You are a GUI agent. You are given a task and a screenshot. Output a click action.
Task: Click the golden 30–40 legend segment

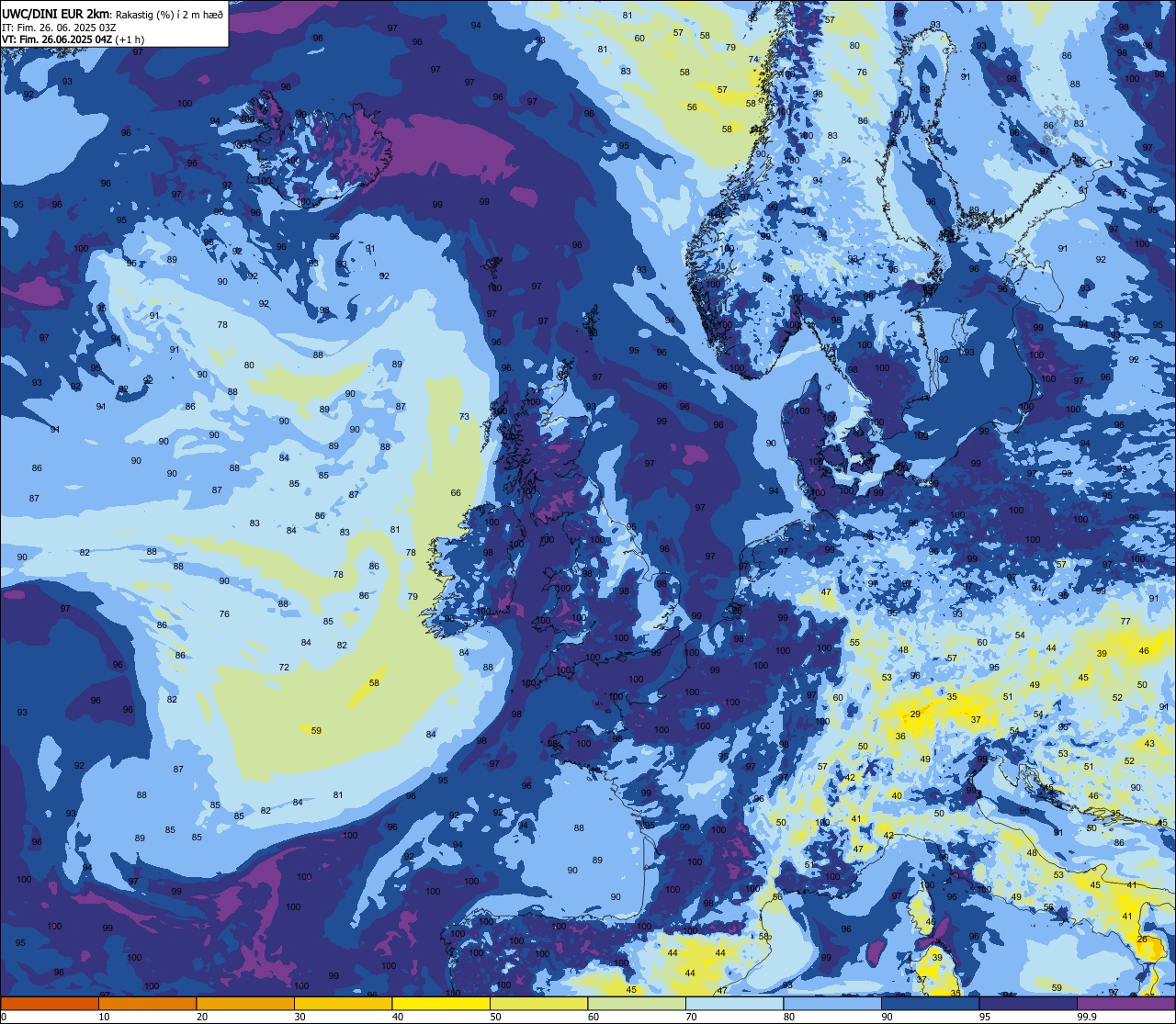343,1003
